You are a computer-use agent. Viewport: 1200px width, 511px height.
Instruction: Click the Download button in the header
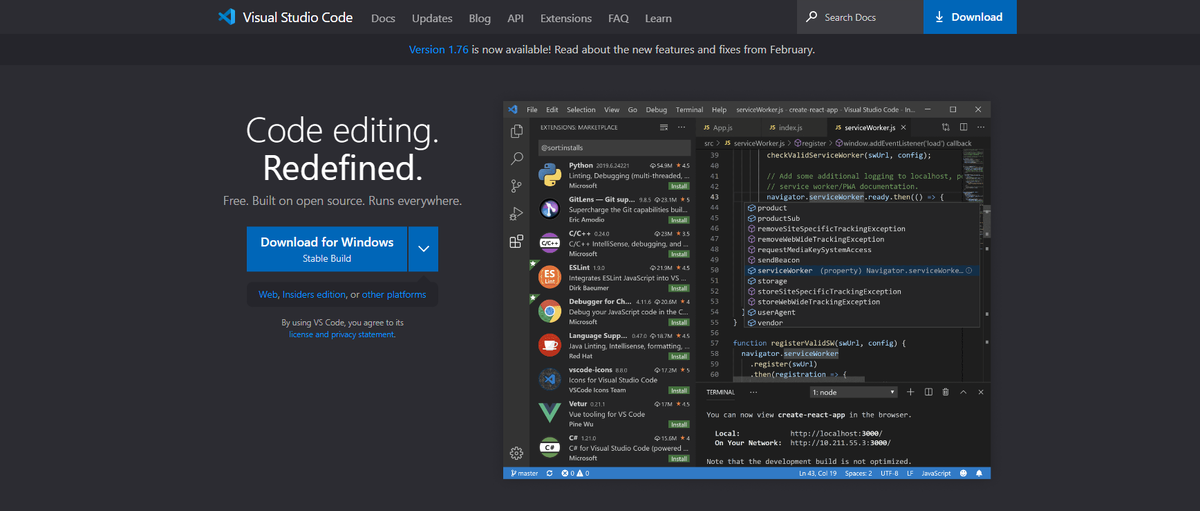click(x=970, y=17)
